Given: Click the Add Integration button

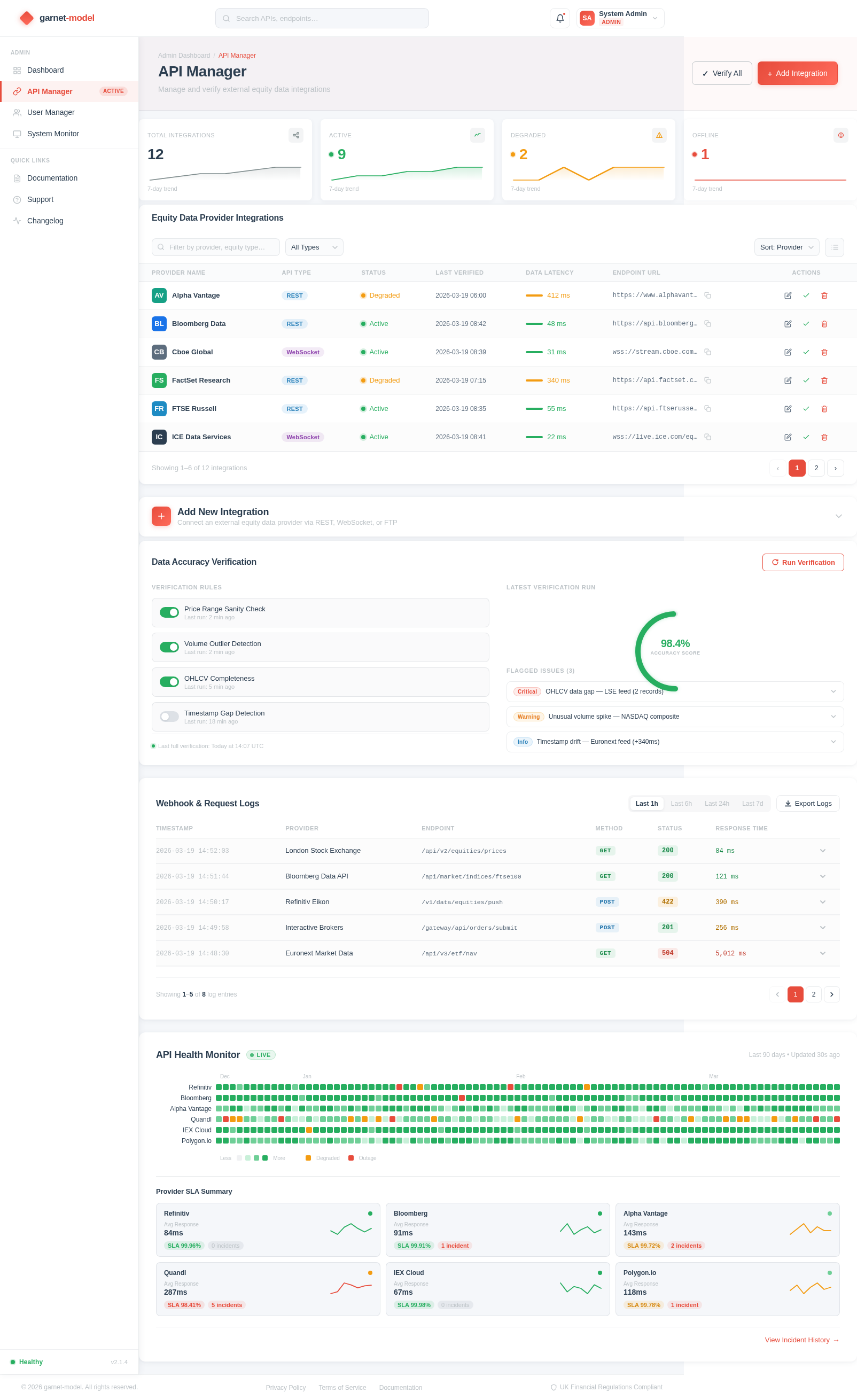Looking at the screenshot, I should (797, 73).
